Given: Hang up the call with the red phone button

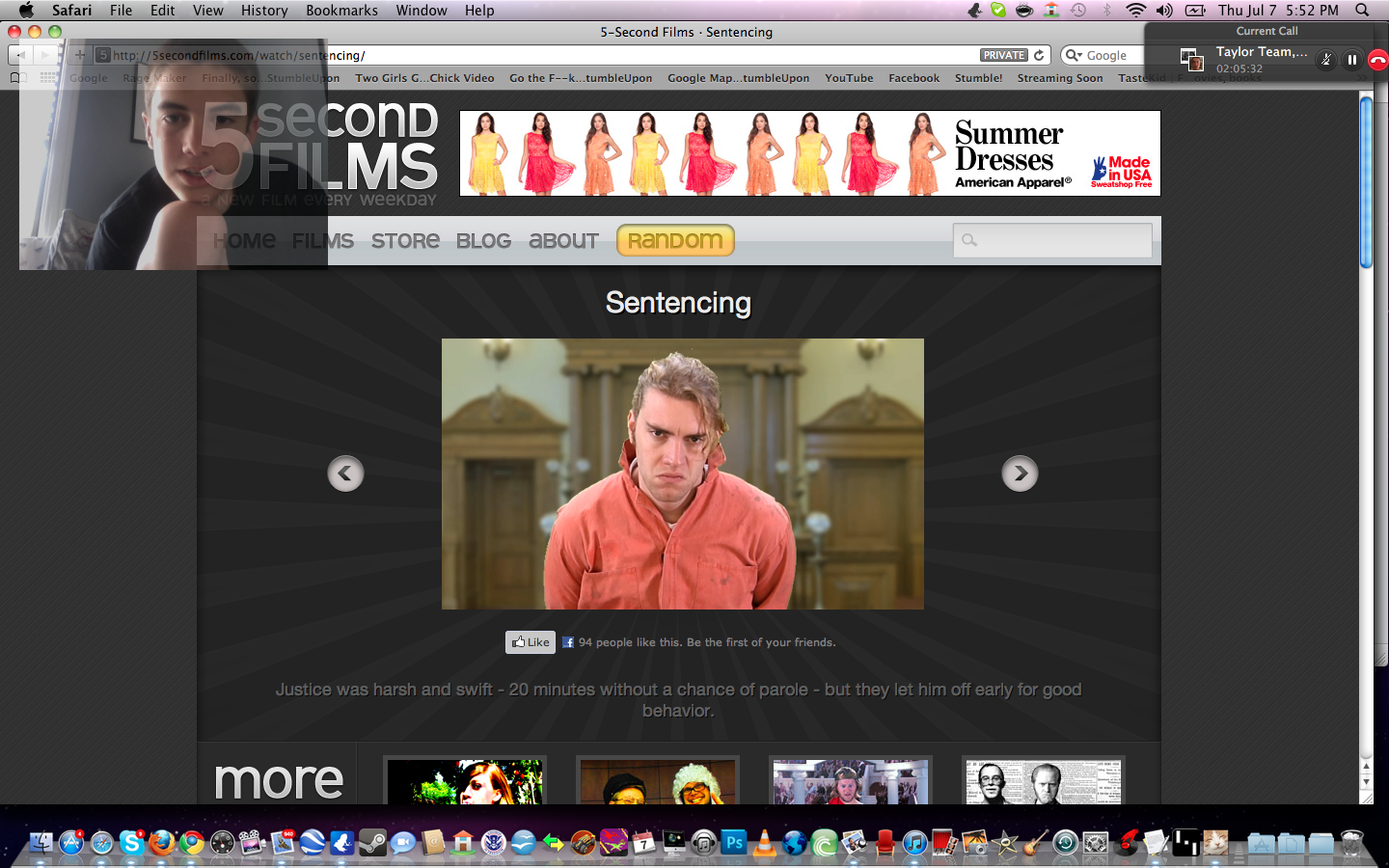Looking at the screenshot, I should [1377, 60].
